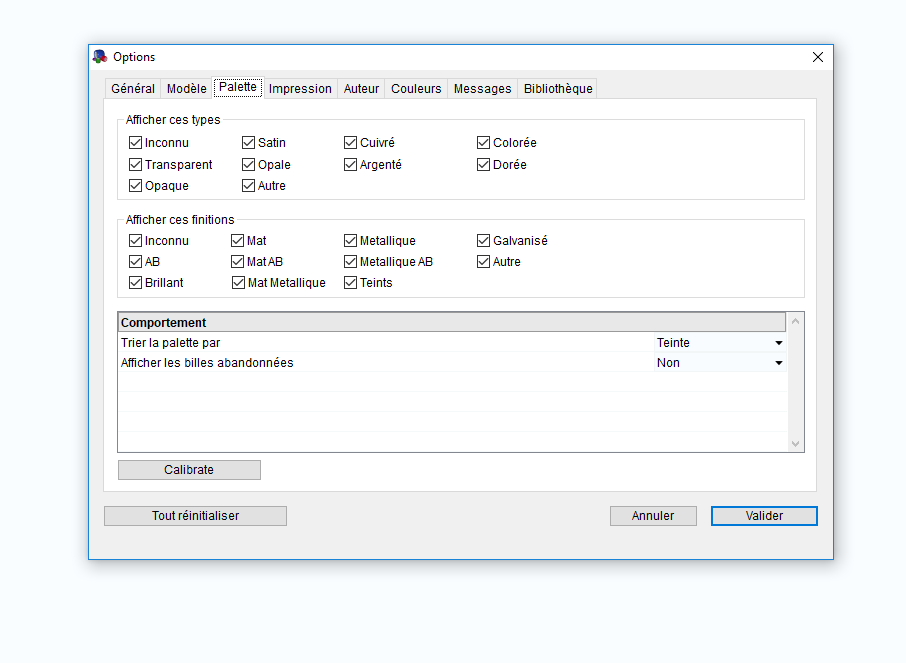Click the Options window app icon
This screenshot has width=906, height=663.
click(100, 57)
